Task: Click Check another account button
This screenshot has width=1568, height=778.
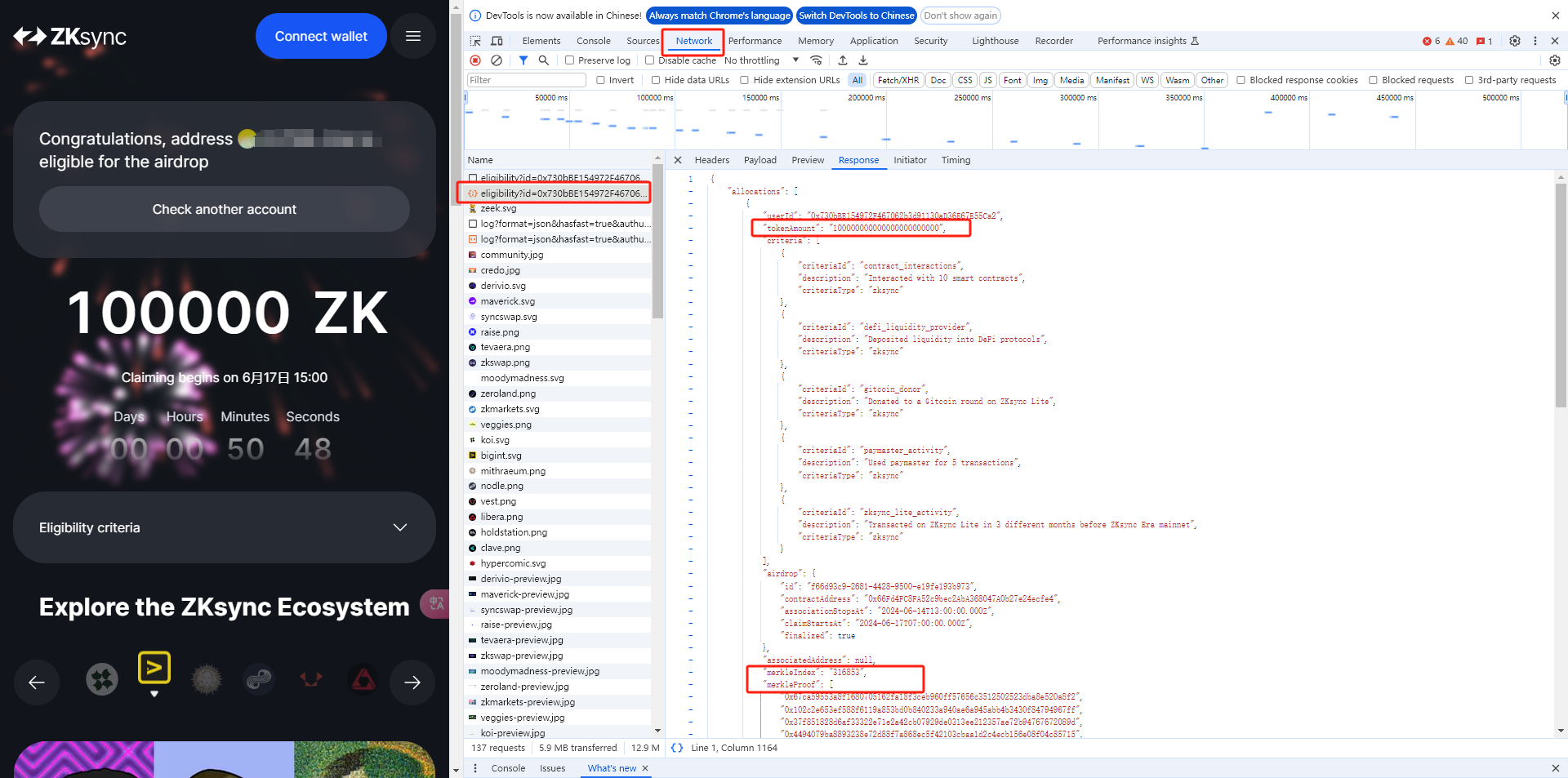Action: coord(225,209)
